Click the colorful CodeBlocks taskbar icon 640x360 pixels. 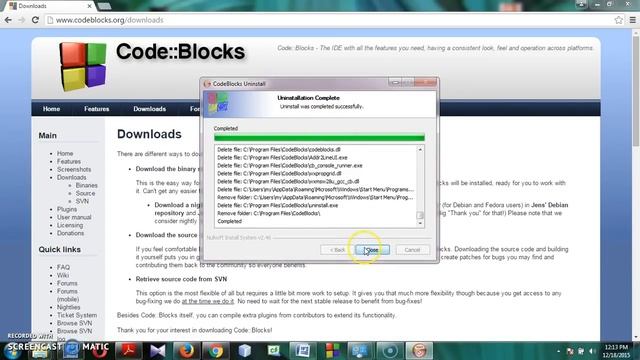tap(332, 351)
